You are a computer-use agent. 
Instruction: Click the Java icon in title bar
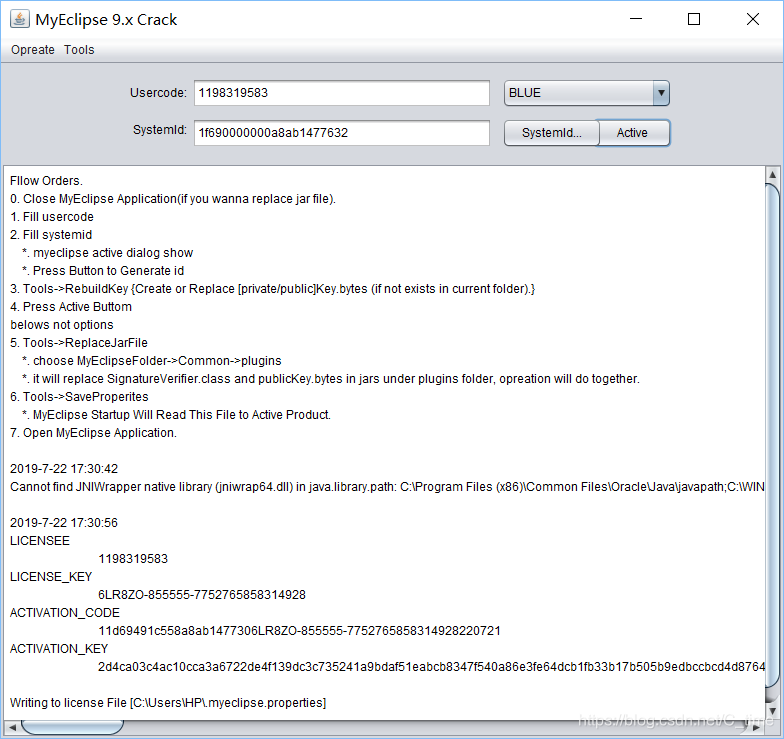click(20, 19)
